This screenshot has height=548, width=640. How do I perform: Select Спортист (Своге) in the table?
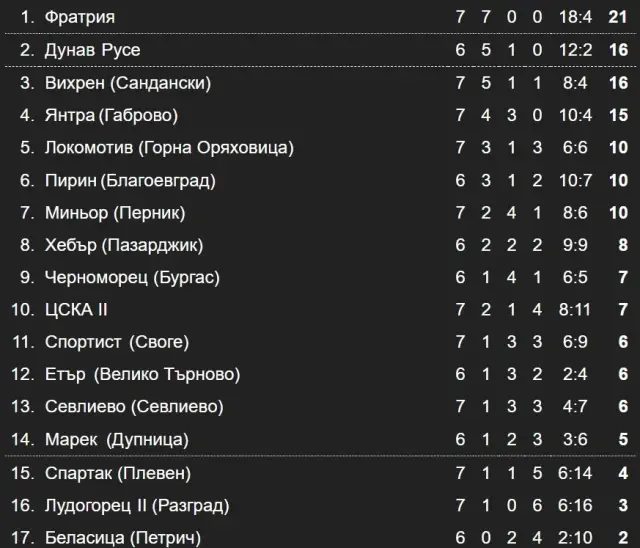(117, 342)
